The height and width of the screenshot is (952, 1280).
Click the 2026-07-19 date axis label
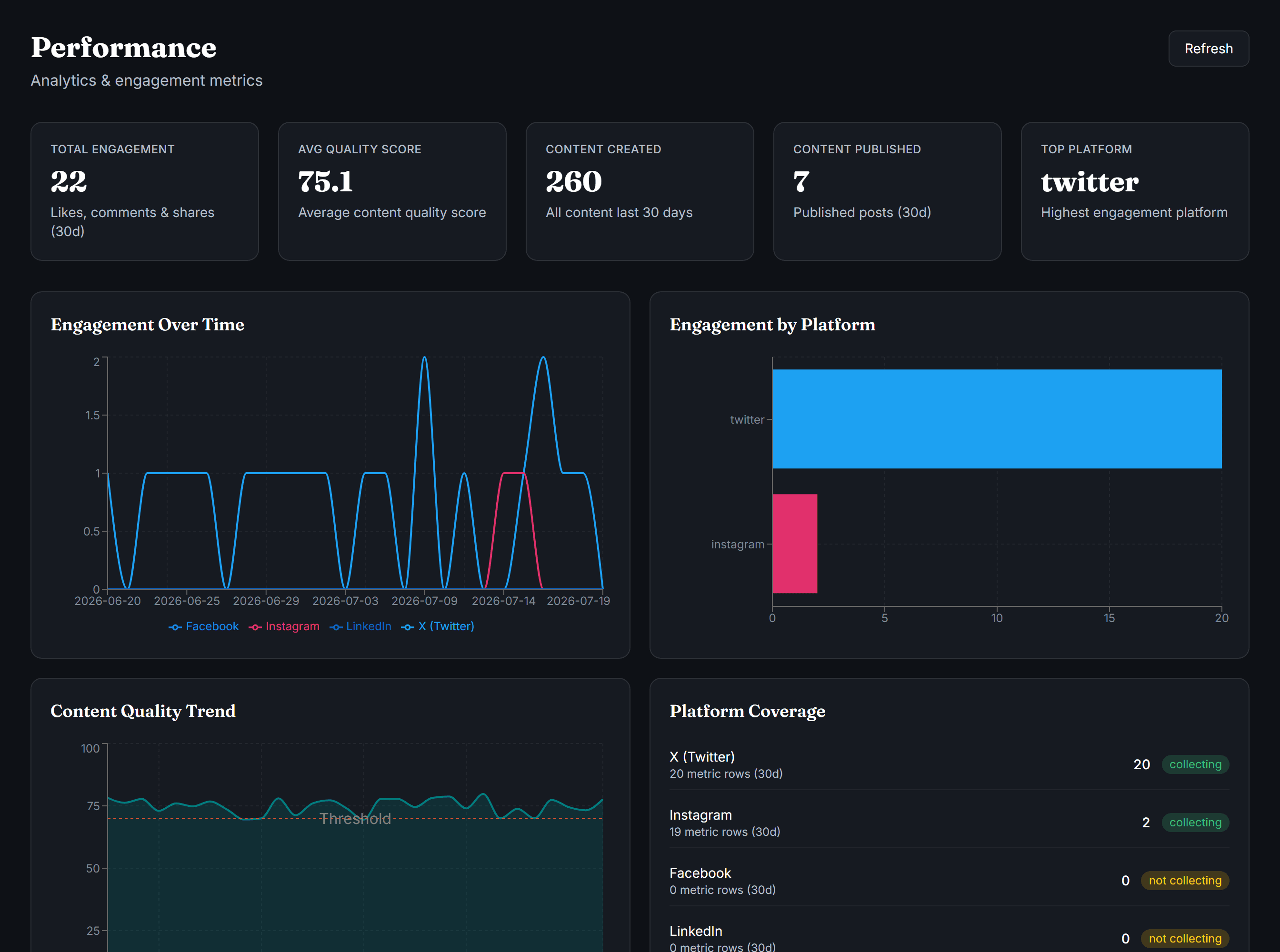click(578, 601)
